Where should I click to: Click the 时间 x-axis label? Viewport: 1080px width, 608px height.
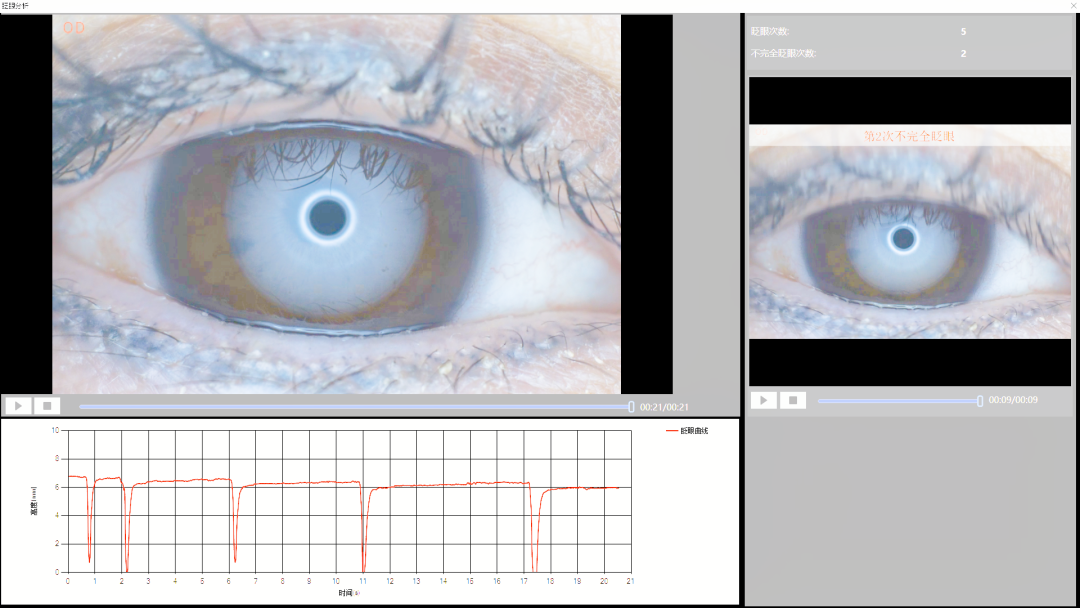tap(349, 593)
